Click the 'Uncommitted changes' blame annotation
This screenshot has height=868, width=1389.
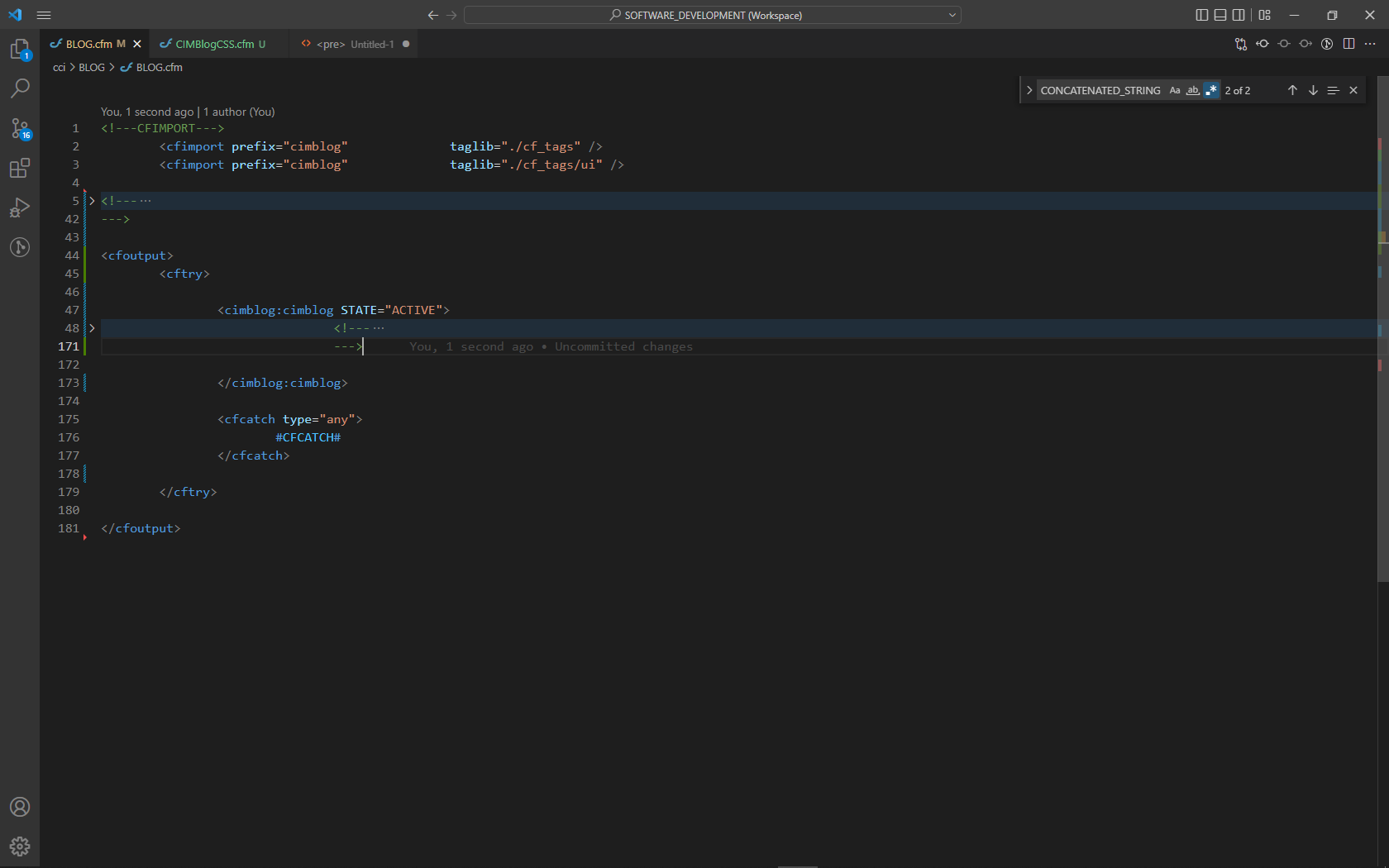pyautogui.click(x=623, y=346)
